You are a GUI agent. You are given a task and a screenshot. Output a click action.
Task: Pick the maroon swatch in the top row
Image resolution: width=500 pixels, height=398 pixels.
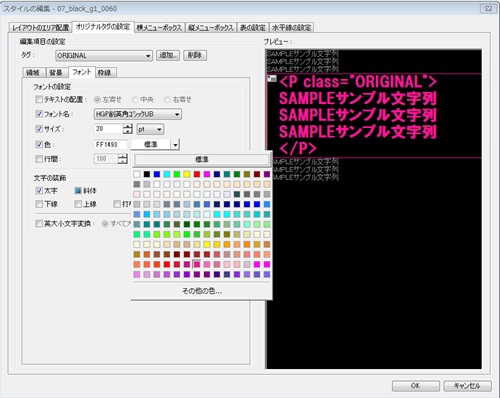[257, 174]
